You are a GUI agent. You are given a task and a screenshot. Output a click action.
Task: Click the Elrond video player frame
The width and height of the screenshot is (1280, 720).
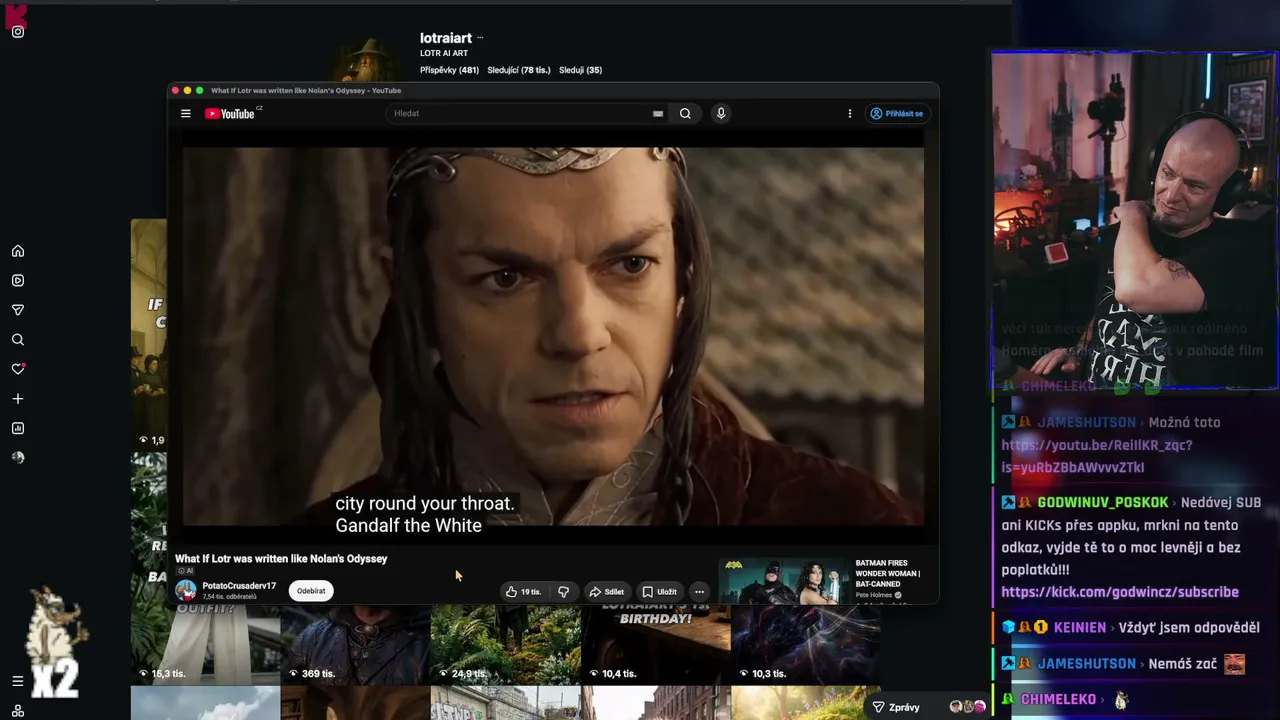(553, 337)
